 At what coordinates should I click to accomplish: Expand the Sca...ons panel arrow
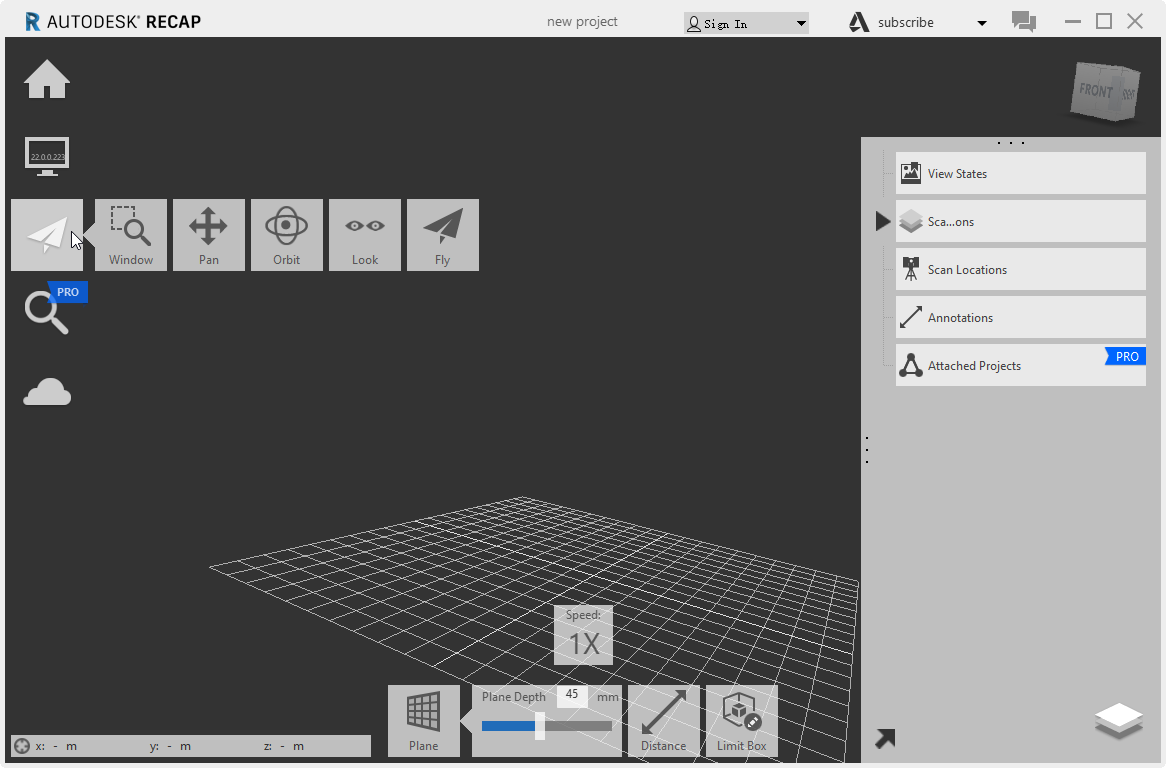tap(881, 221)
